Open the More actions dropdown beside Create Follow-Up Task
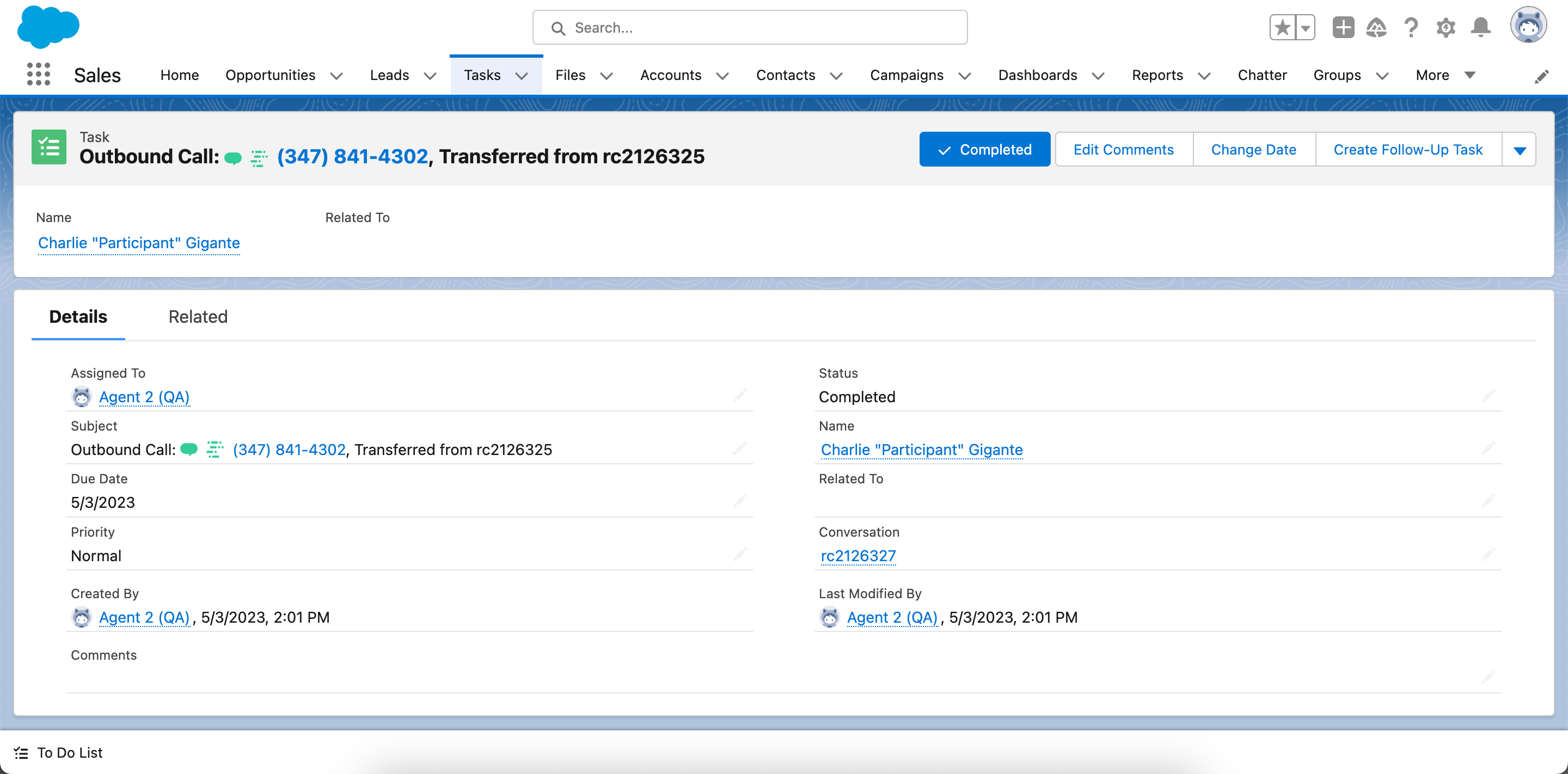The height and width of the screenshot is (774, 1568). pyautogui.click(x=1520, y=150)
